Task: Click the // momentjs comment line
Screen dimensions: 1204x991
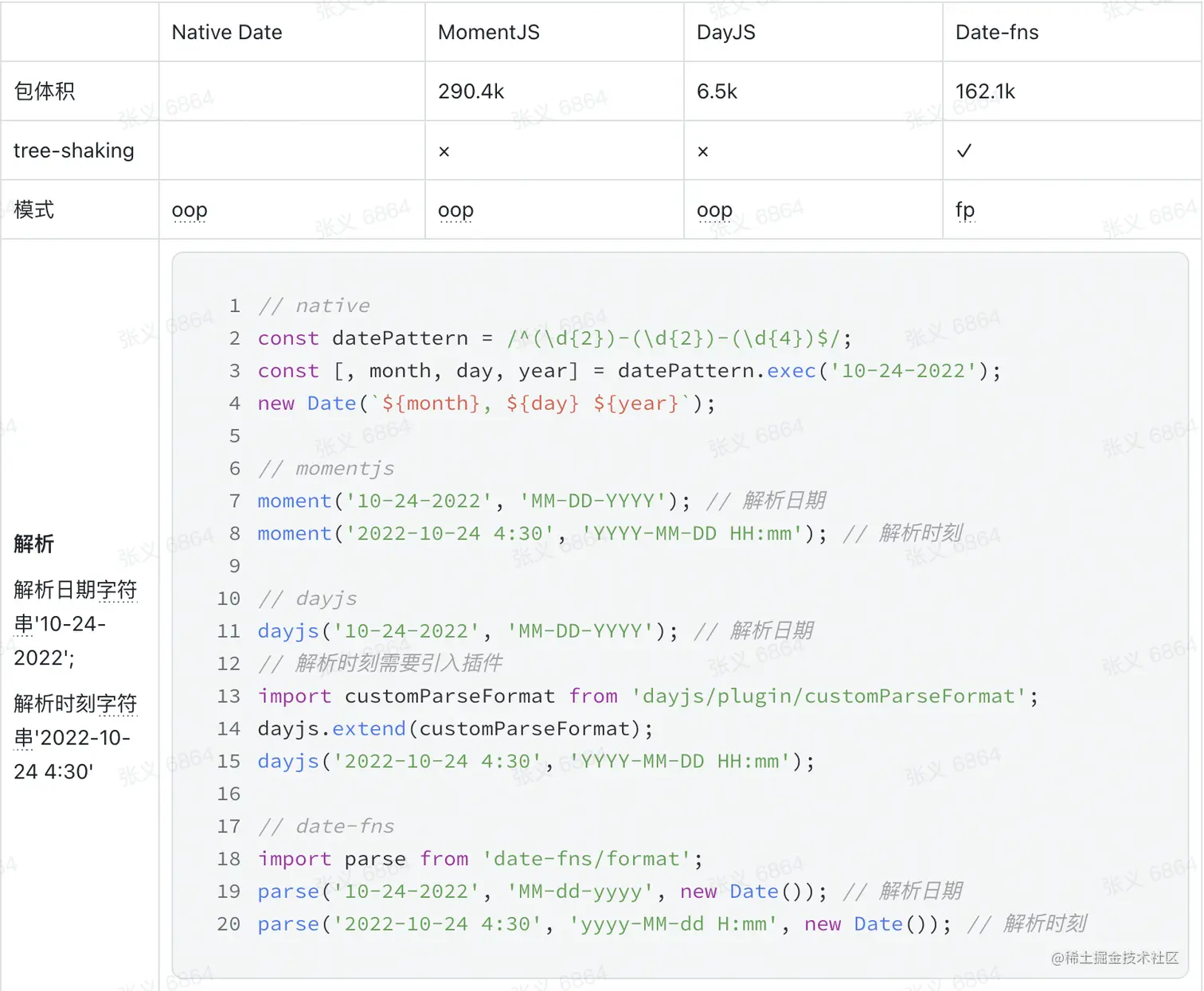Action: 326,468
